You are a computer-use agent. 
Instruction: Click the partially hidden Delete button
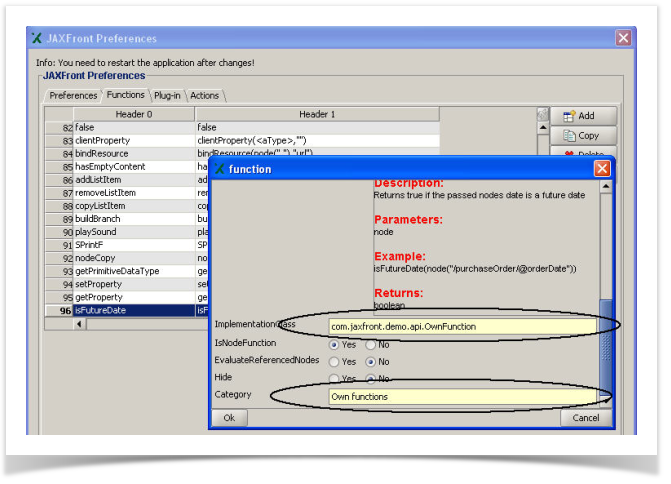click(582, 153)
